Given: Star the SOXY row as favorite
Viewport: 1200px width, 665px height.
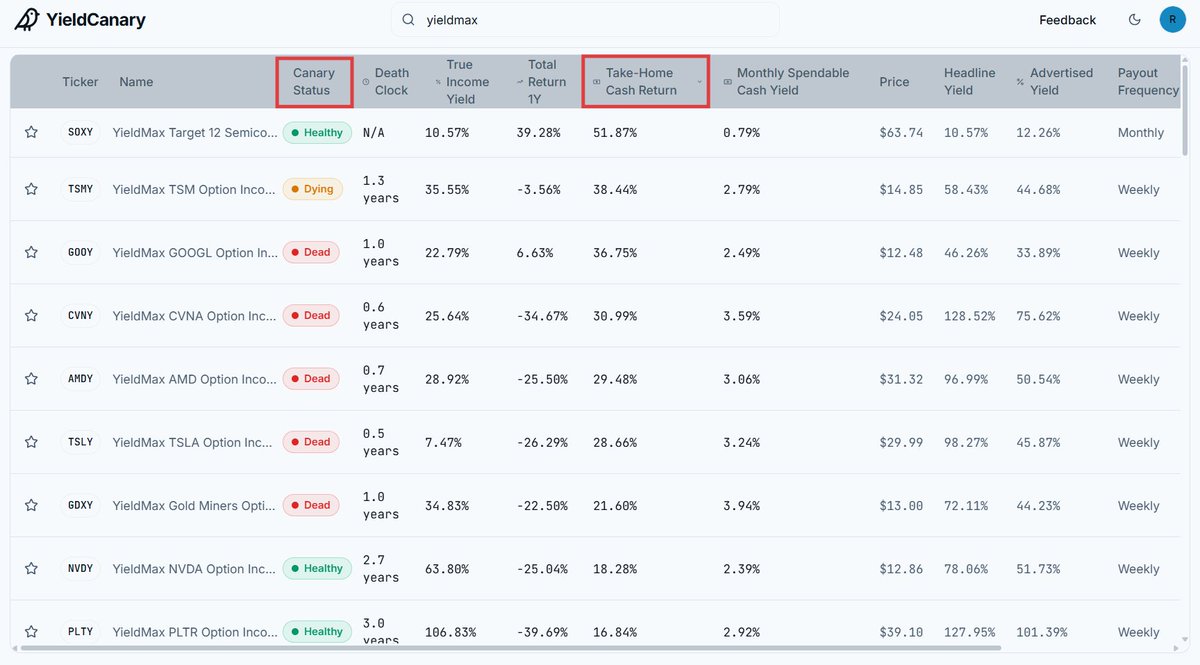Looking at the screenshot, I should 31,132.
